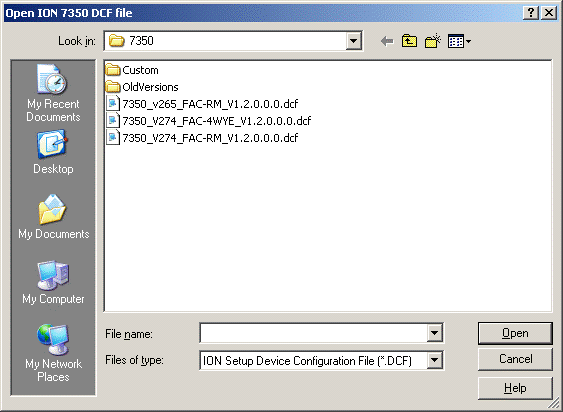Go to Desktop in places bar
Screen dimensions: 563x412
coord(53,152)
